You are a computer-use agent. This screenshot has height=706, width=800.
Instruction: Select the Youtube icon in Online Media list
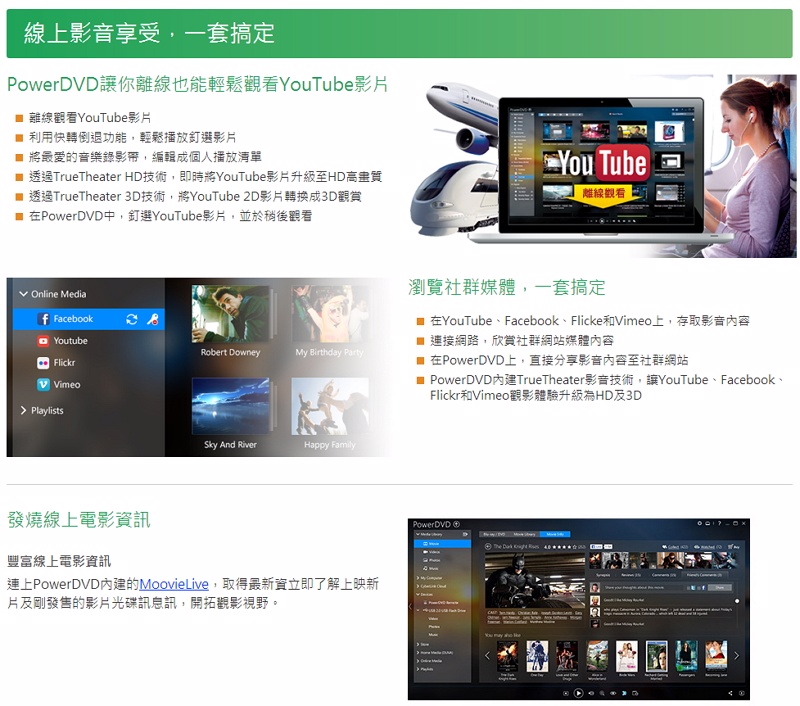point(43,341)
